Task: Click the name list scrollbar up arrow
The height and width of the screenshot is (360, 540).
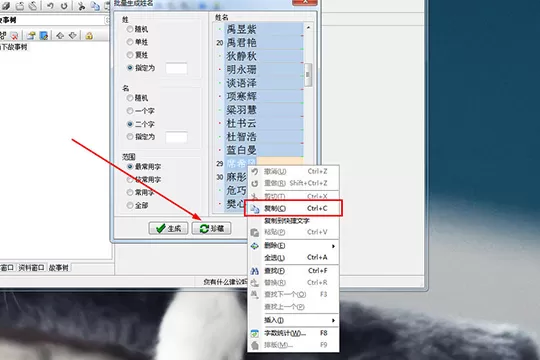Action: coord(309,28)
